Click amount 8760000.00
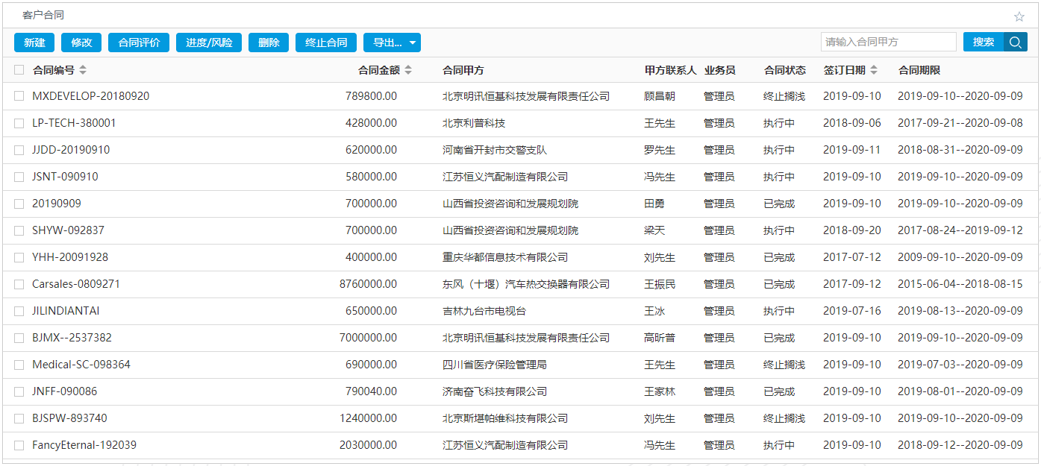The width and height of the screenshot is (1041, 466). 368,284
